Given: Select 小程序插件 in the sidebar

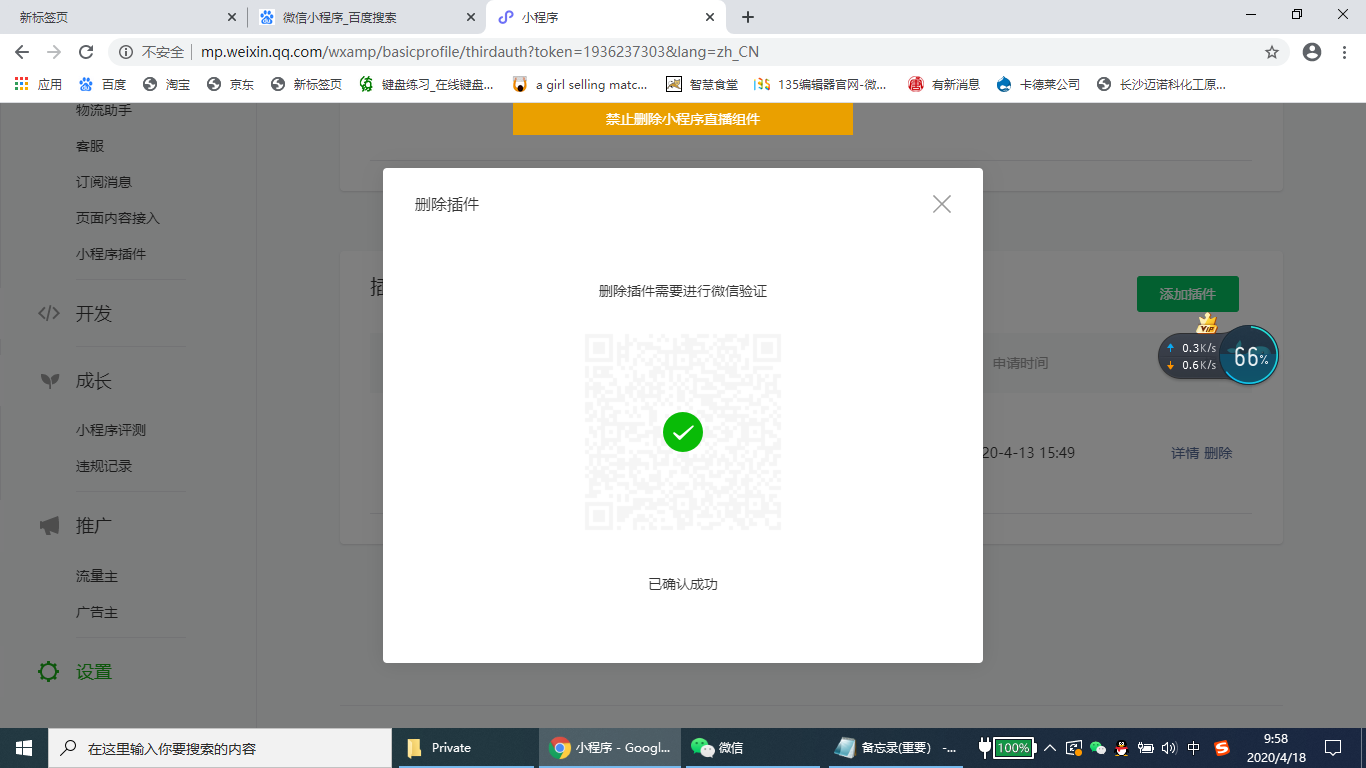Looking at the screenshot, I should point(111,254).
